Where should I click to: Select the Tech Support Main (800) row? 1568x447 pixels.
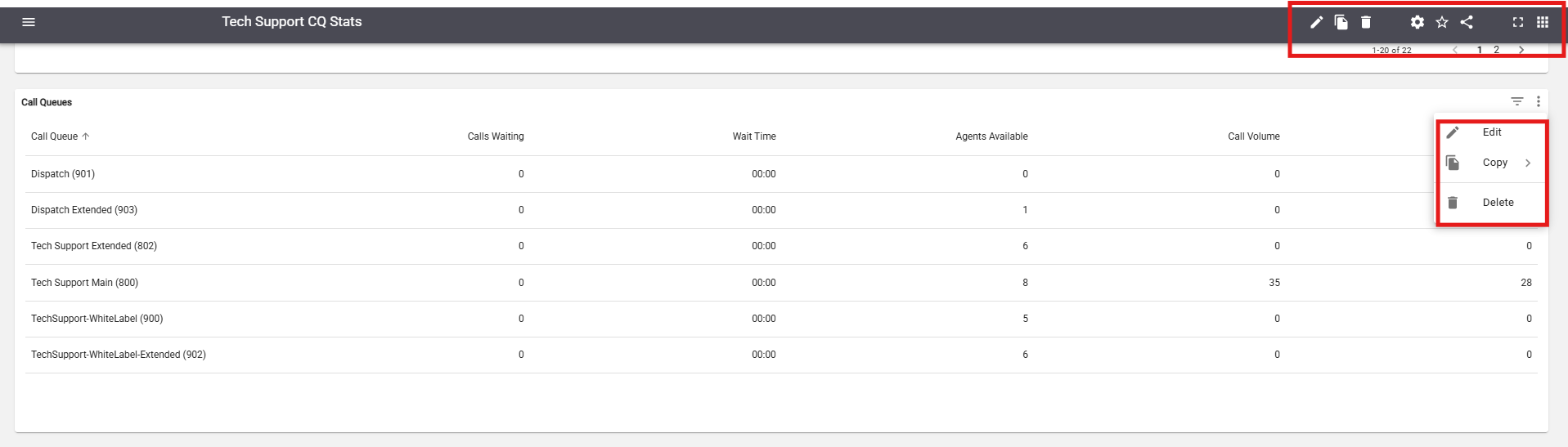tap(781, 283)
